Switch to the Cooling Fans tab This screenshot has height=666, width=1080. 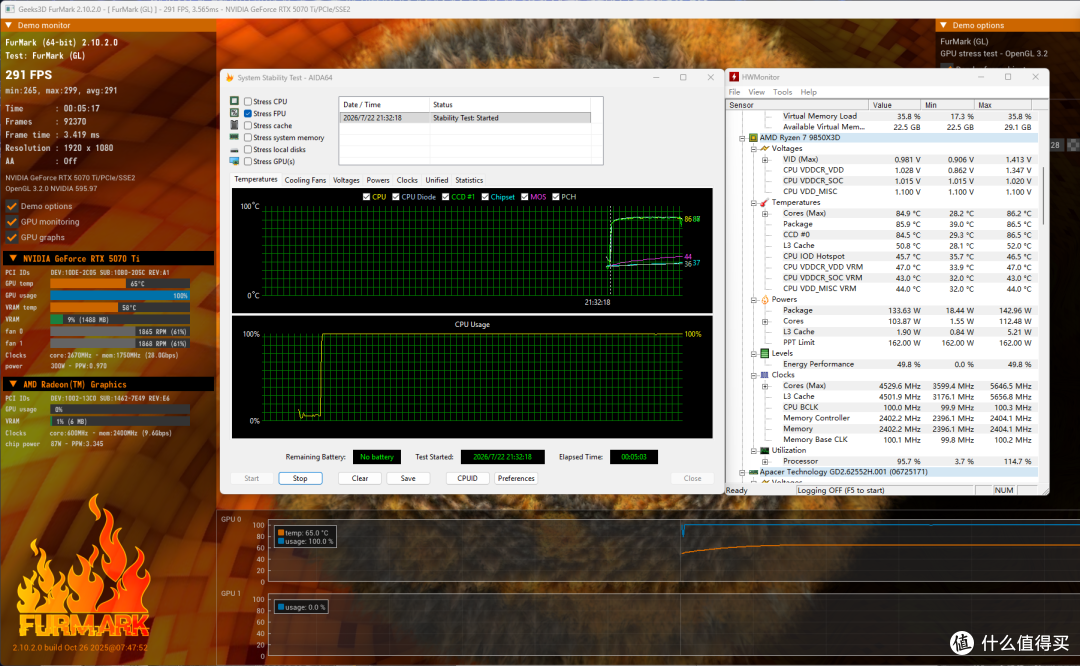(305, 180)
